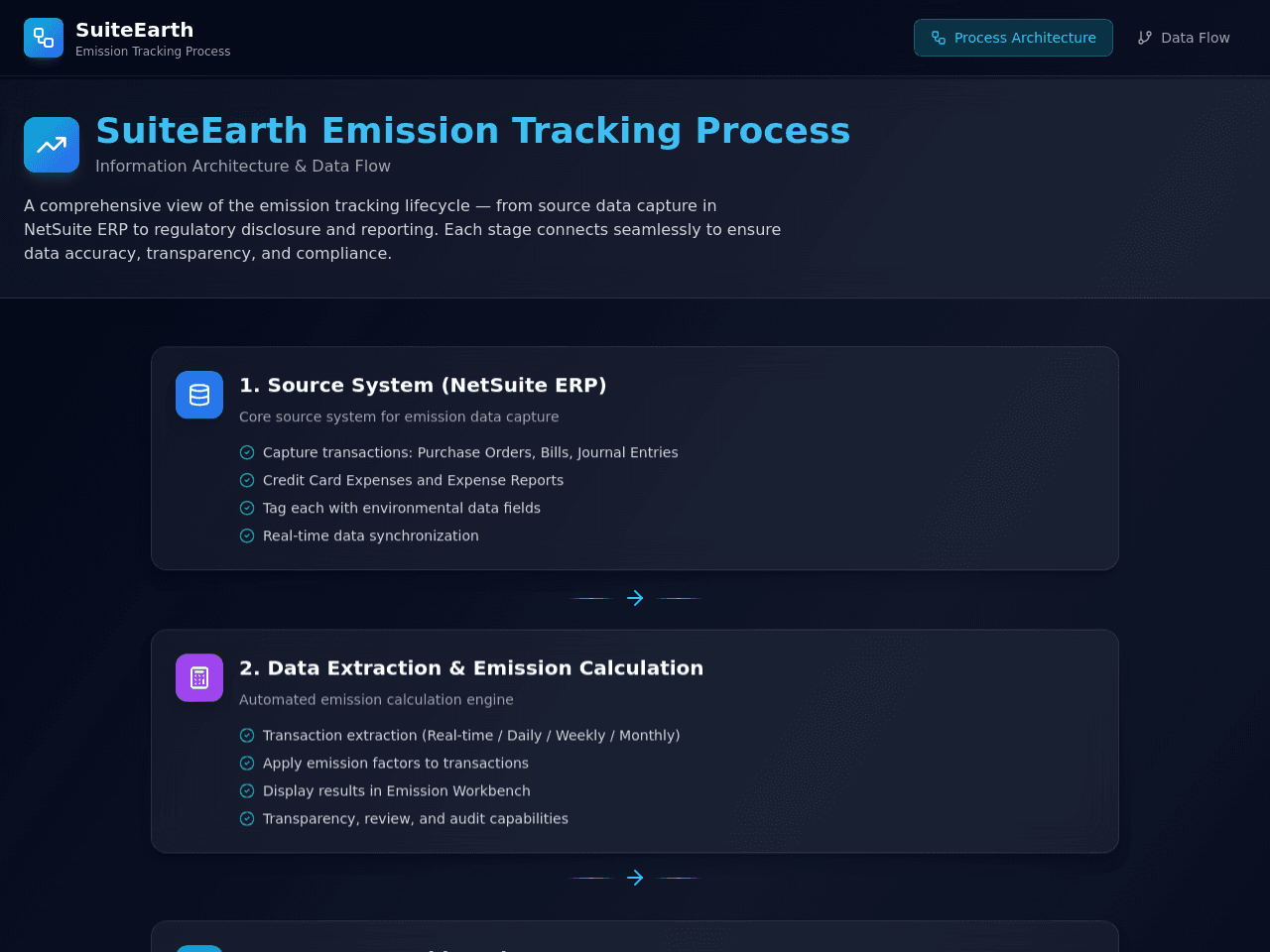
Task: Click the arrow connector below Data Extraction card
Action: point(635,878)
